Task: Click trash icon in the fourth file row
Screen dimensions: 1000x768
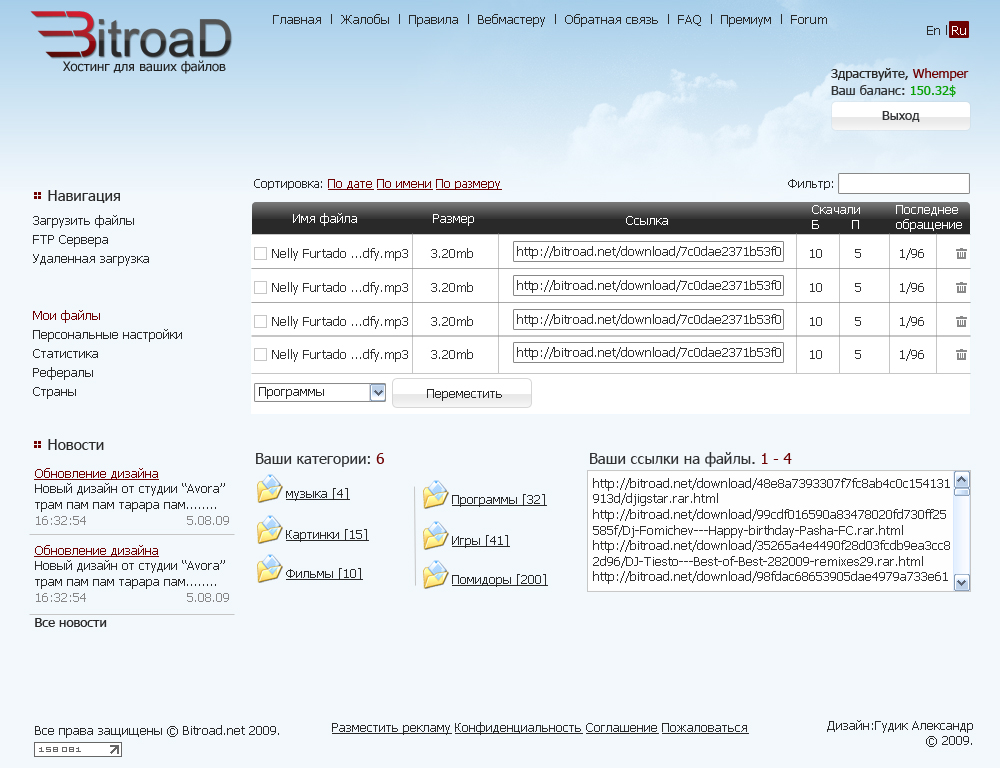Action: [x=961, y=354]
